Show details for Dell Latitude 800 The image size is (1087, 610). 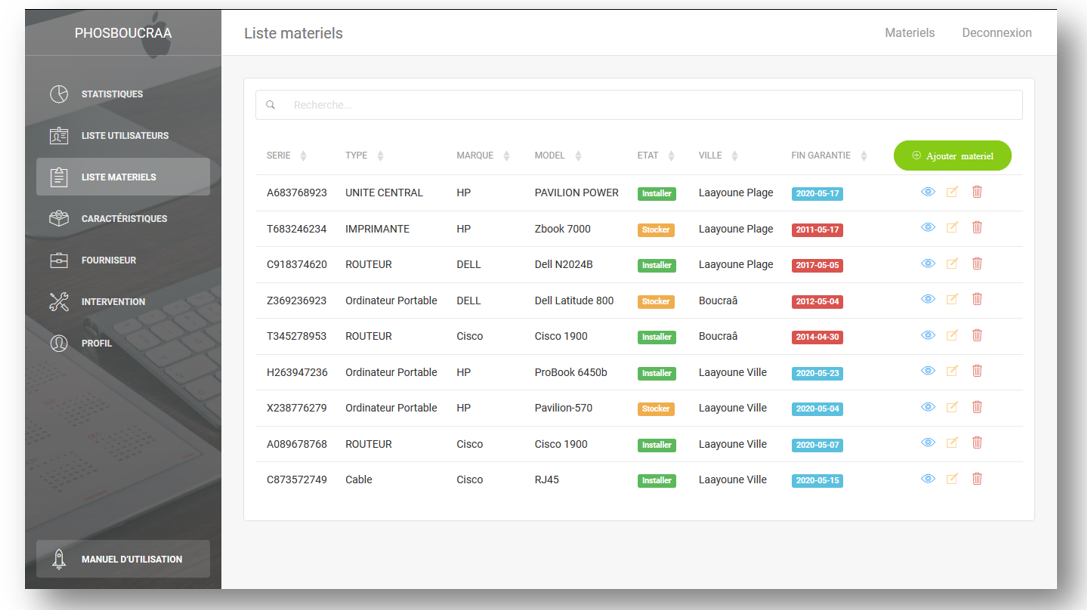(928, 300)
